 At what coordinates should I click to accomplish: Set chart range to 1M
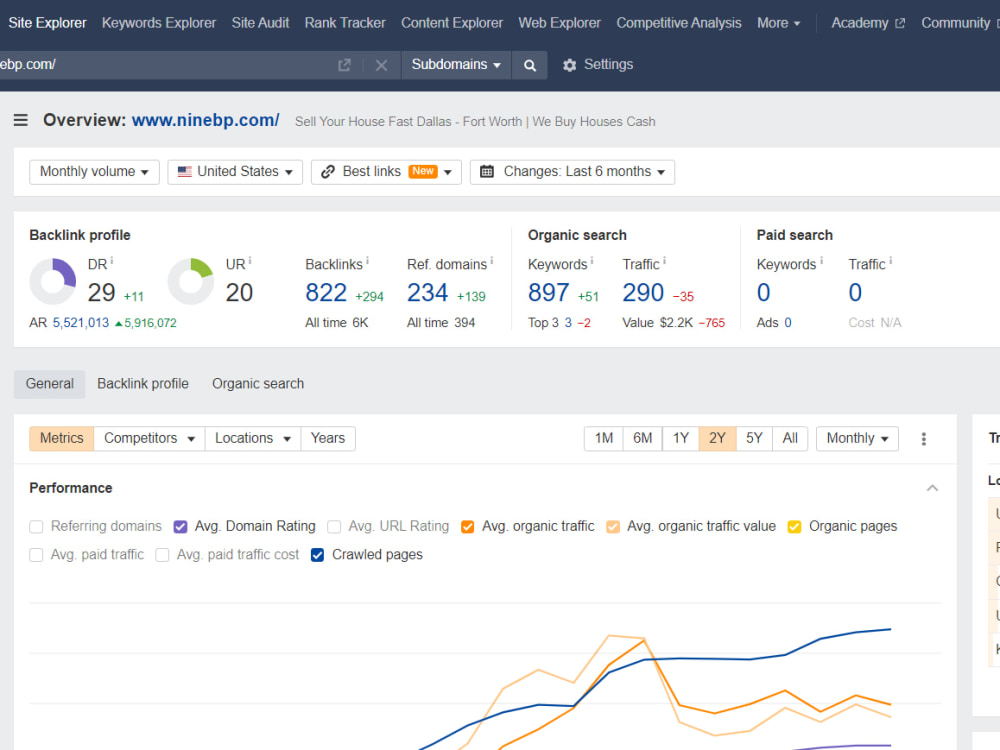coord(604,439)
